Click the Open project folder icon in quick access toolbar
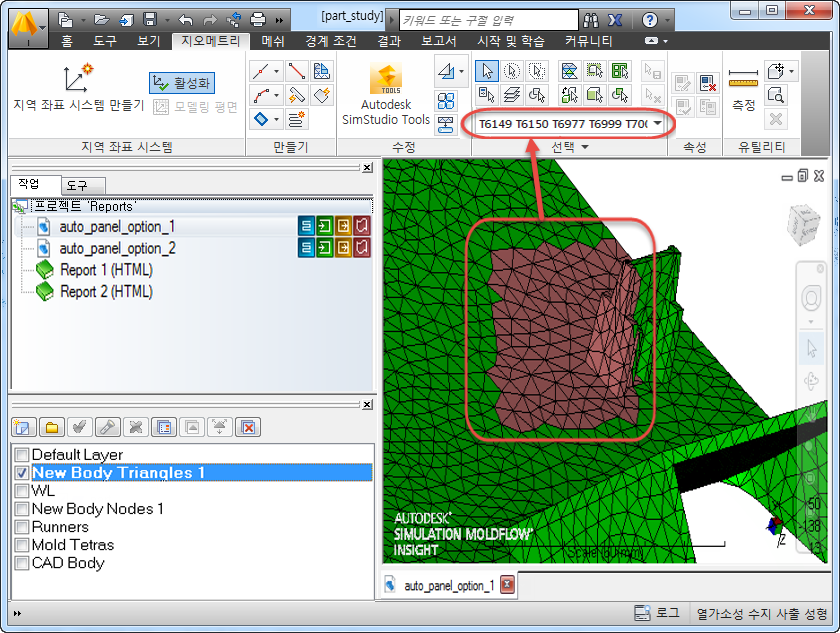Image resolution: width=840 pixels, height=633 pixels. point(101,20)
